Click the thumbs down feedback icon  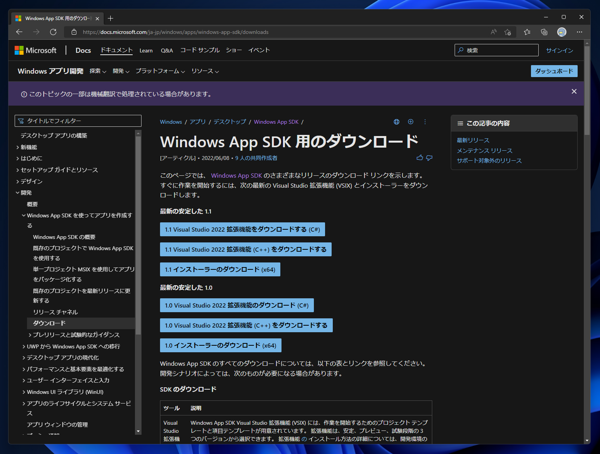[429, 158]
